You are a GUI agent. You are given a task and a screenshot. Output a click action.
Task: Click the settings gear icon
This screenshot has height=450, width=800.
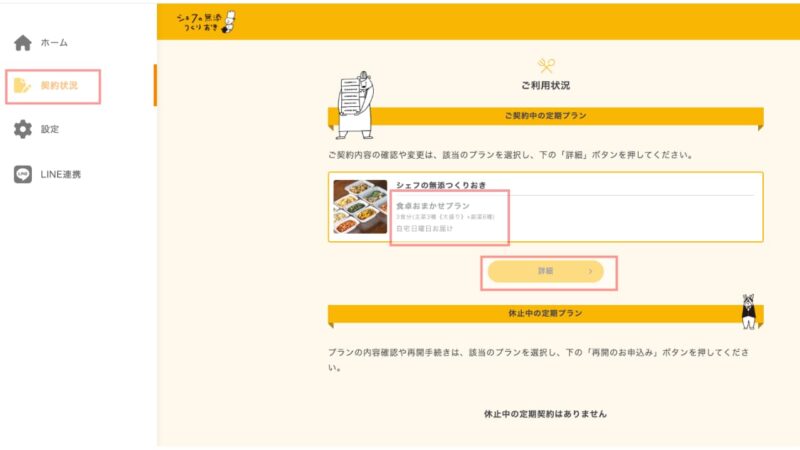click(x=22, y=129)
